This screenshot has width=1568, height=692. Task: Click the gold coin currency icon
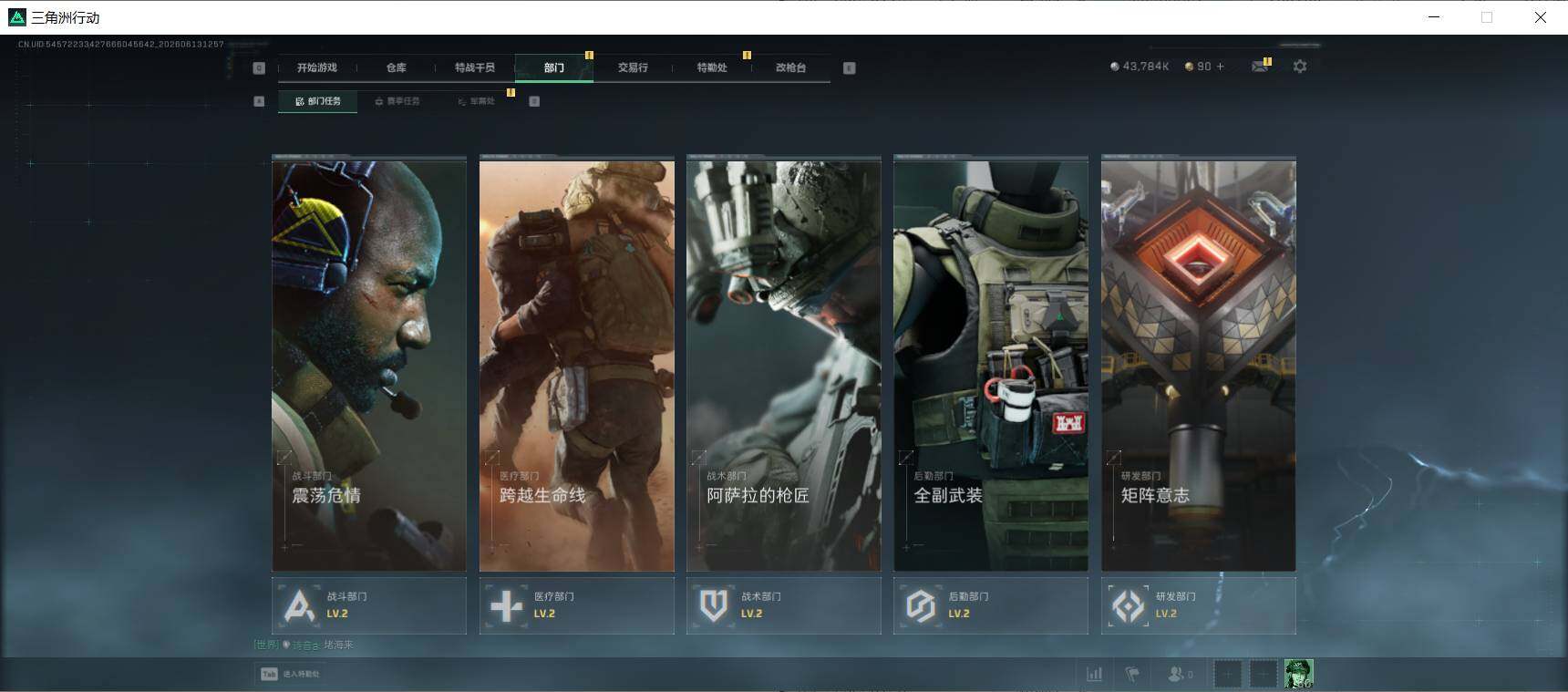pyautogui.click(x=1189, y=67)
